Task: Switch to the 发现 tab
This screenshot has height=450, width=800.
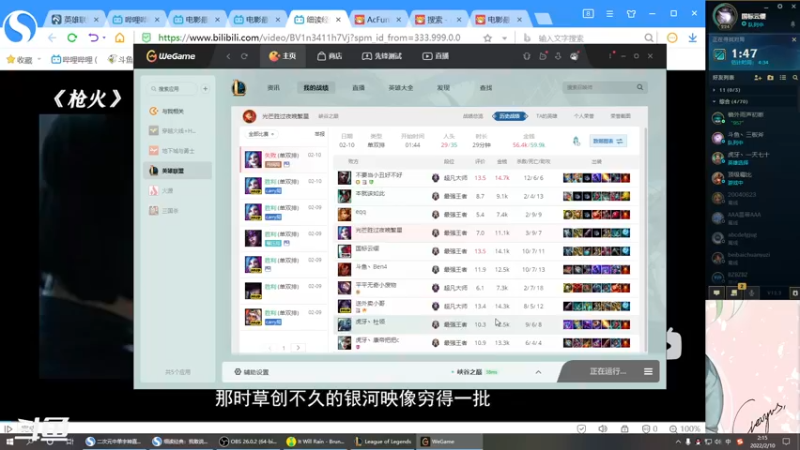Action: (x=443, y=88)
